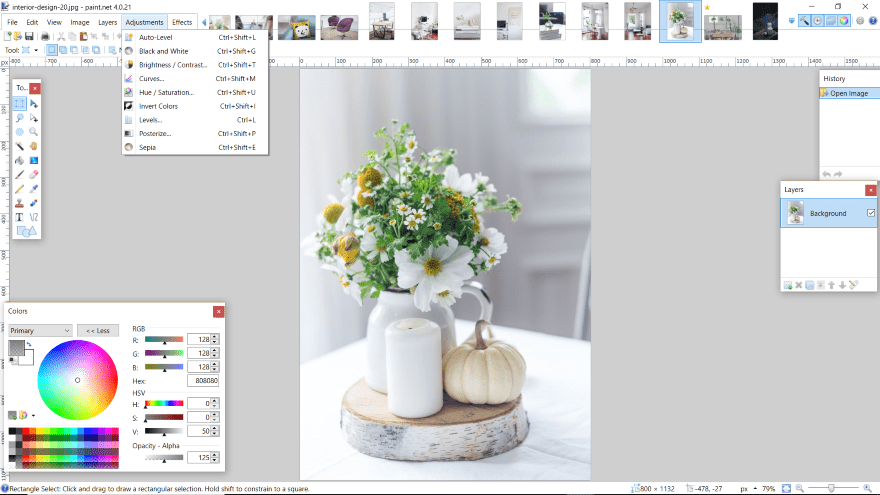Viewport: 880px width, 495px height.
Task: Open the Primary color dropdown
Action: (x=40, y=330)
